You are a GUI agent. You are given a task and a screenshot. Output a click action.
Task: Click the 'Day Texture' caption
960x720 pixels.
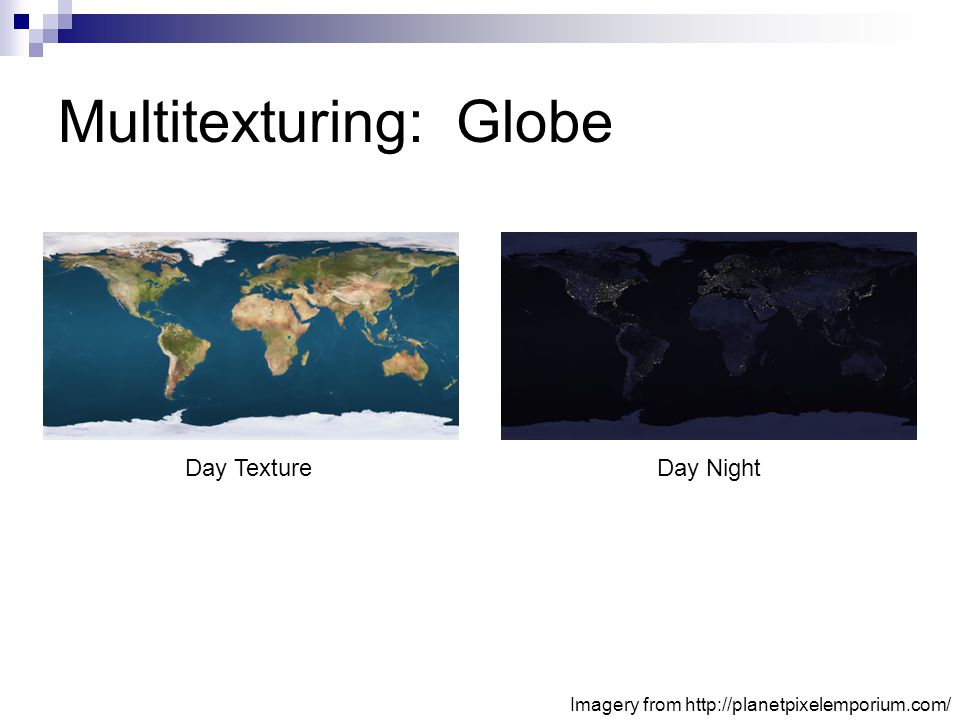(249, 468)
